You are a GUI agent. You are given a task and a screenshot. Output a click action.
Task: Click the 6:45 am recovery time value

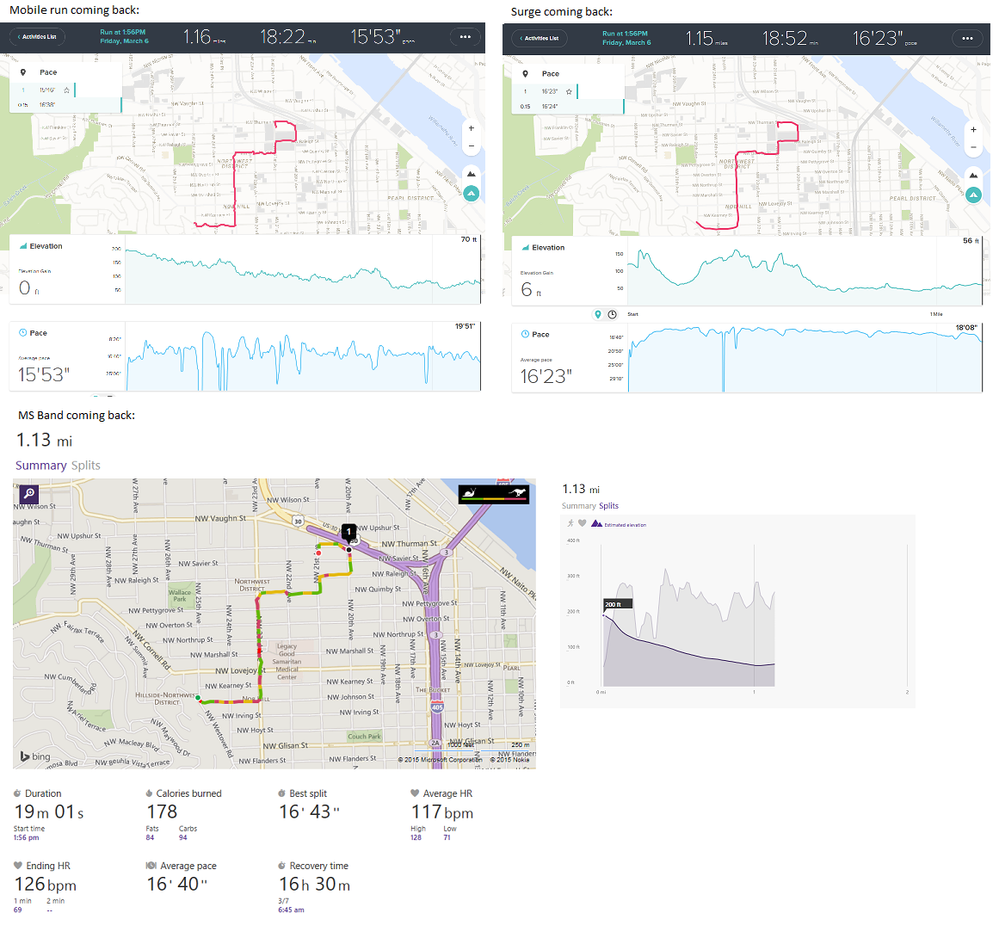pyautogui.click(x=291, y=909)
